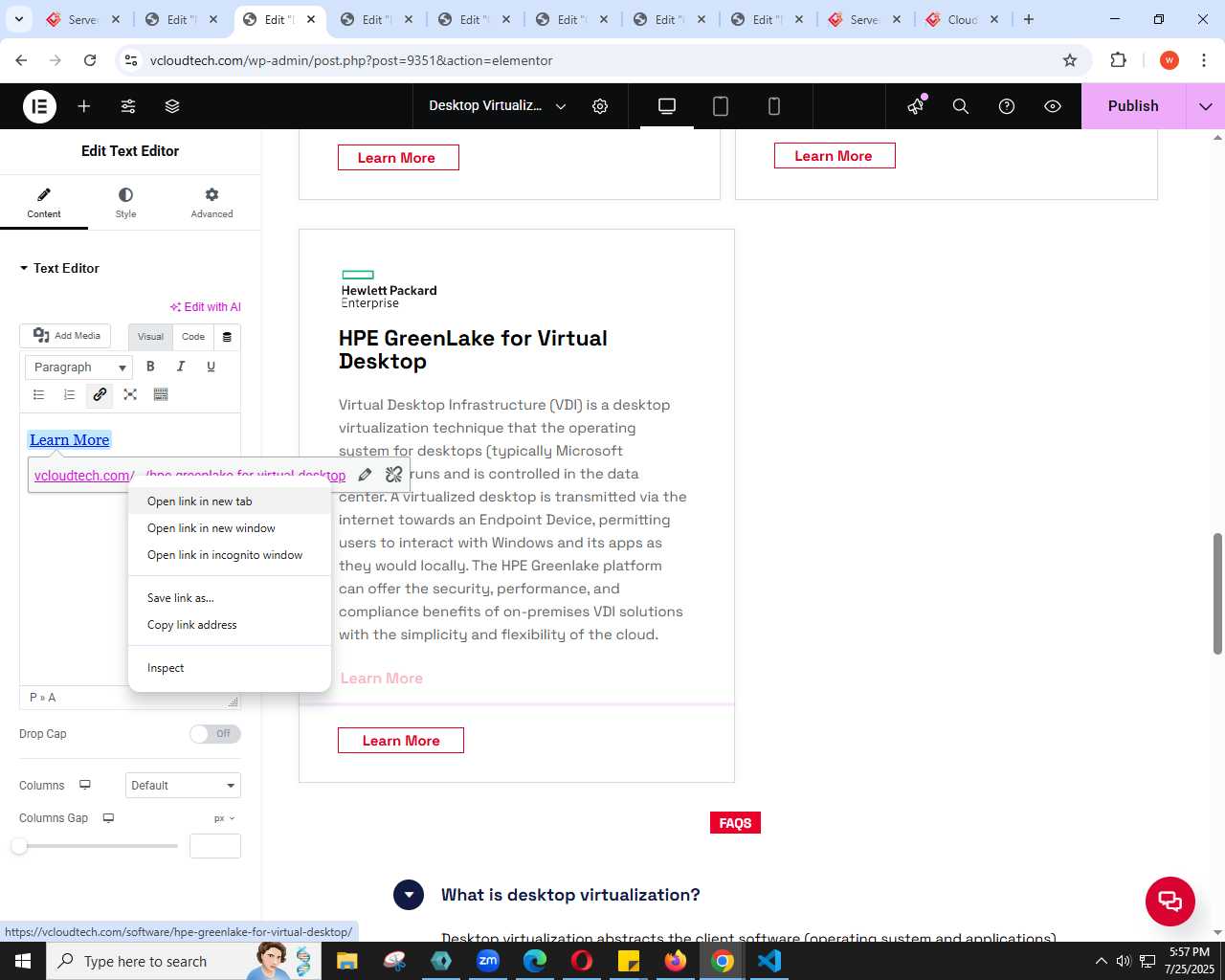Choose 'Inspect' from context menu
The height and width of the screenshot is (980, 1225).
click(x=230, y=668)
